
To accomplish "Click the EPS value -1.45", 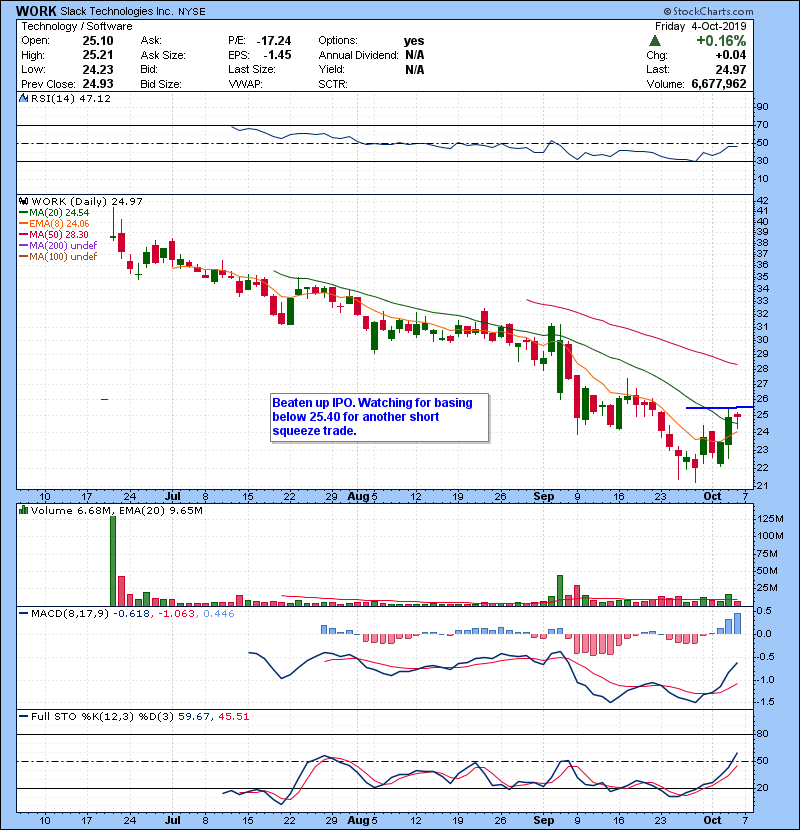I will 277,55.
